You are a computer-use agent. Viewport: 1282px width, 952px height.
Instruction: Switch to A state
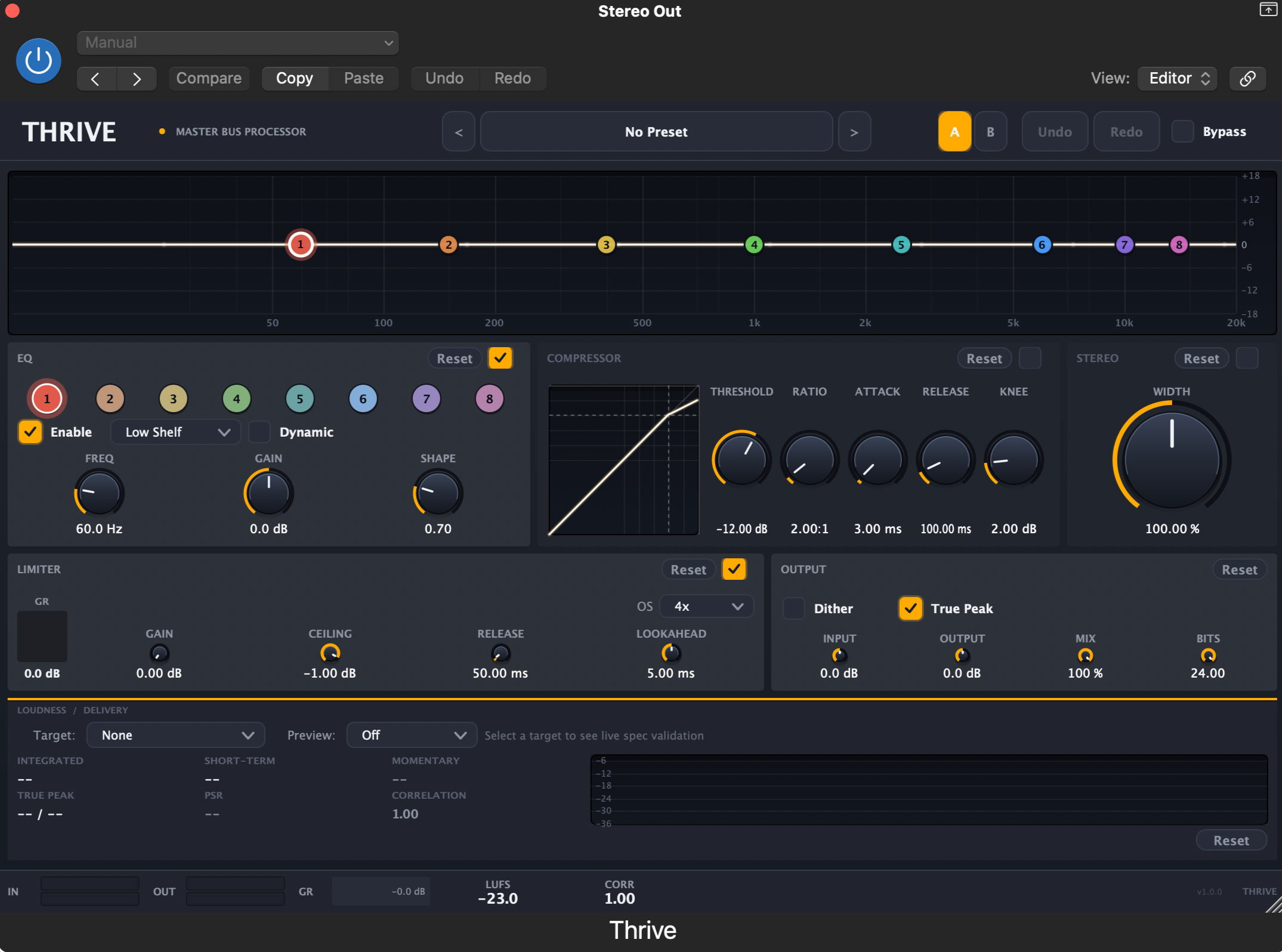[x=954, y=132]
